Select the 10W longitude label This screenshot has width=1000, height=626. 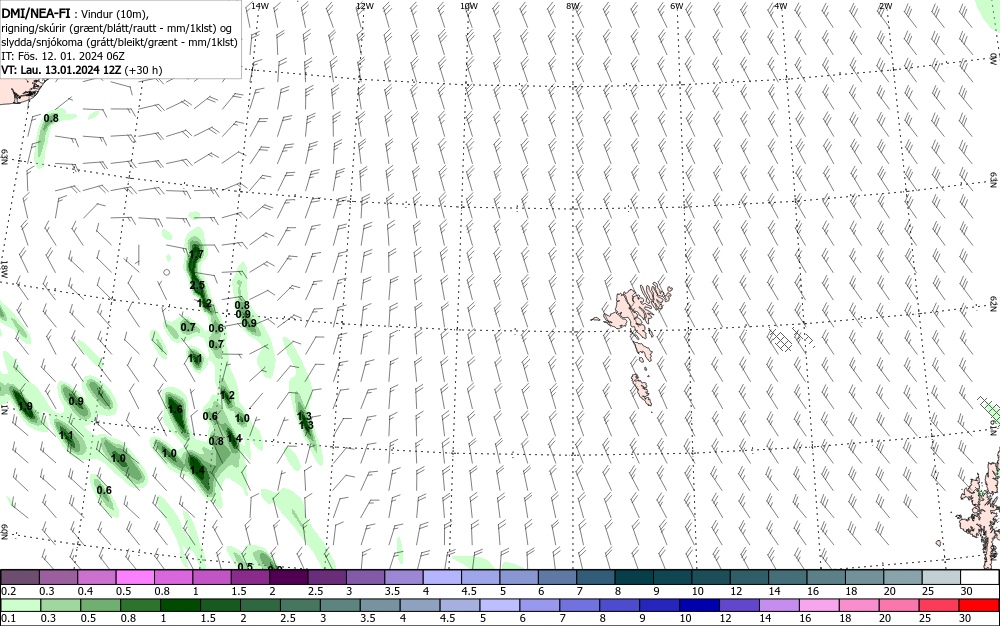tap(469, 6)
